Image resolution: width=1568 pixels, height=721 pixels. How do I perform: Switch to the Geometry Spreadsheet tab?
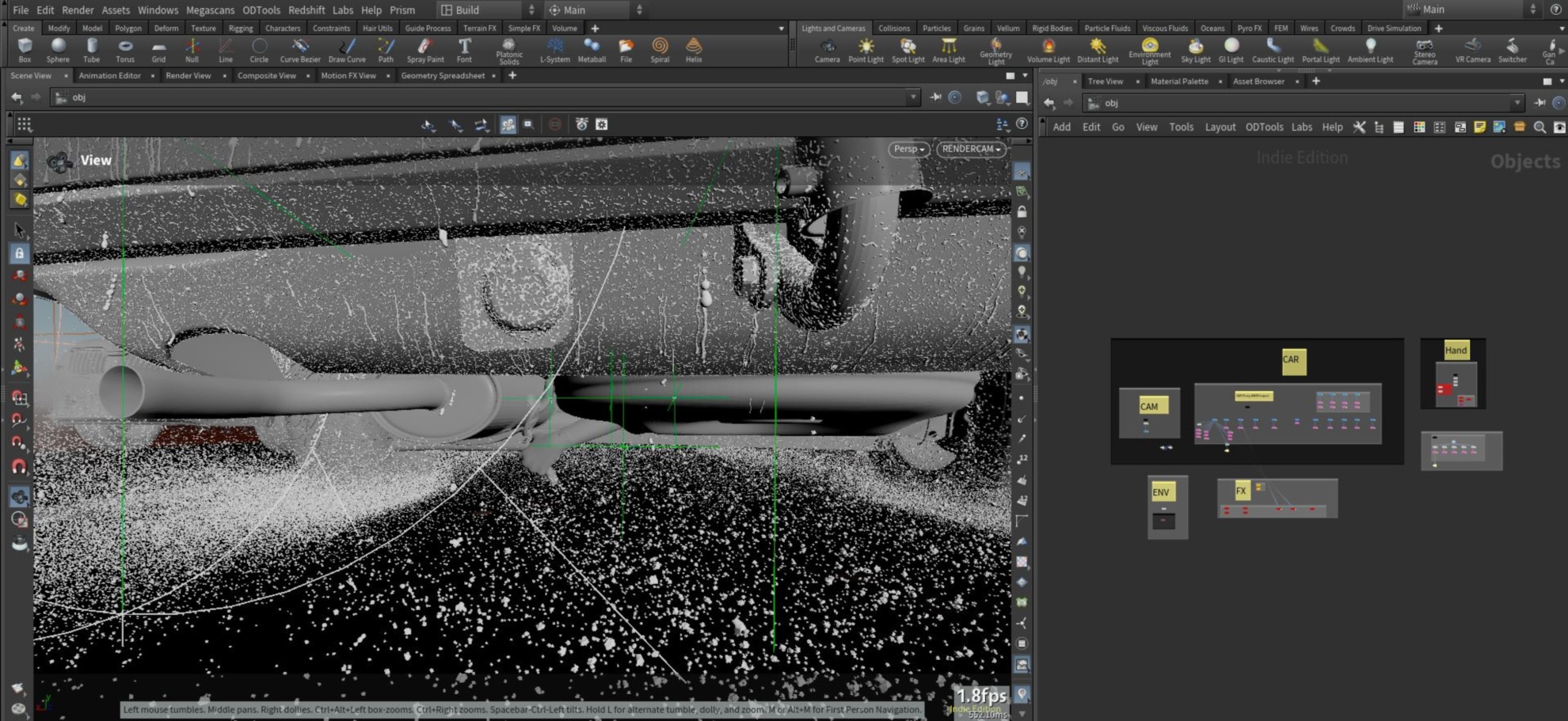(x=443, y=76)
